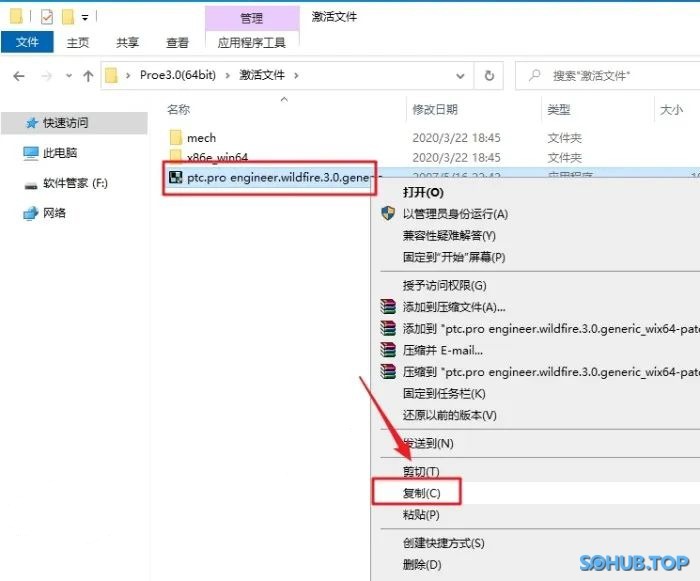Click the mech folder icon
The width and height of the screenshot is (700, 581).
click(x=176, y=138)
